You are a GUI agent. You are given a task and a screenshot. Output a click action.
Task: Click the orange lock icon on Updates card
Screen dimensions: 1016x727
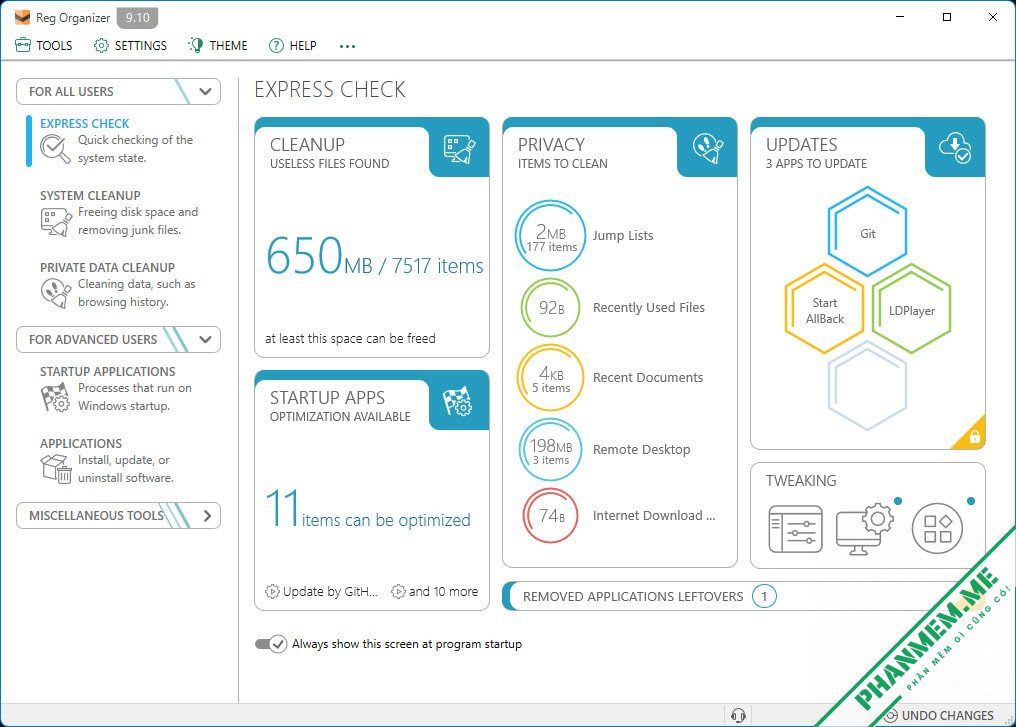point(975,437)
